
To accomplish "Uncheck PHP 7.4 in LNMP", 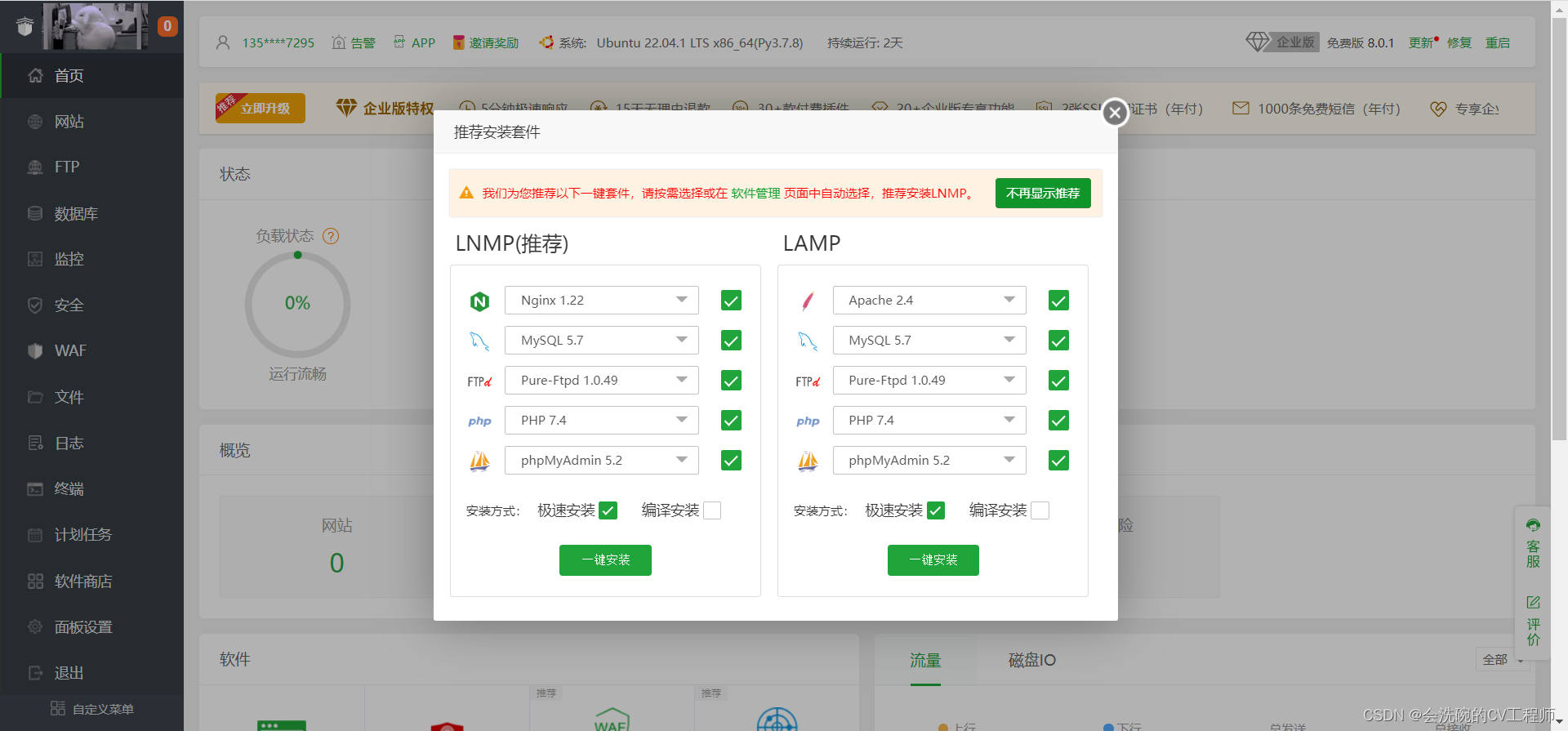I will [731, 421].
